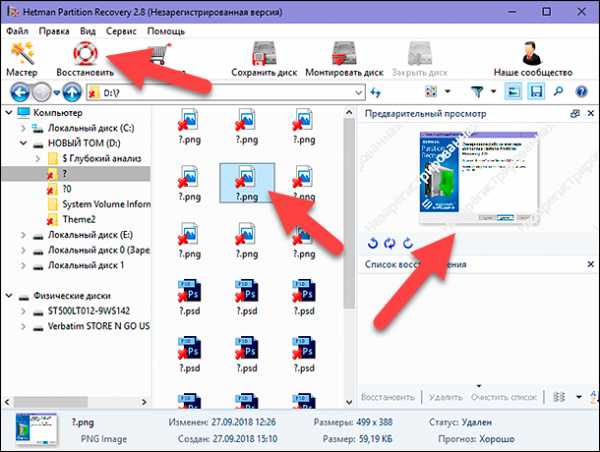This screenshot has height=452, width=600.
Task: Go back with the left arrow button
Action: [x=20, y=92]
